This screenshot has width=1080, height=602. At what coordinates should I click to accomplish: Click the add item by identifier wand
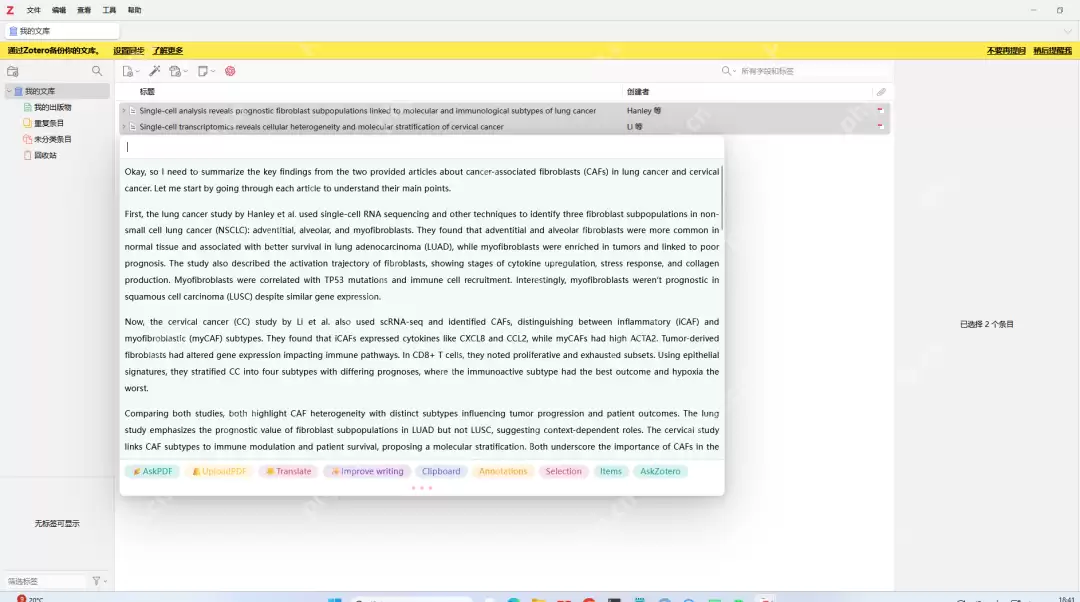[x=154, y=71]
